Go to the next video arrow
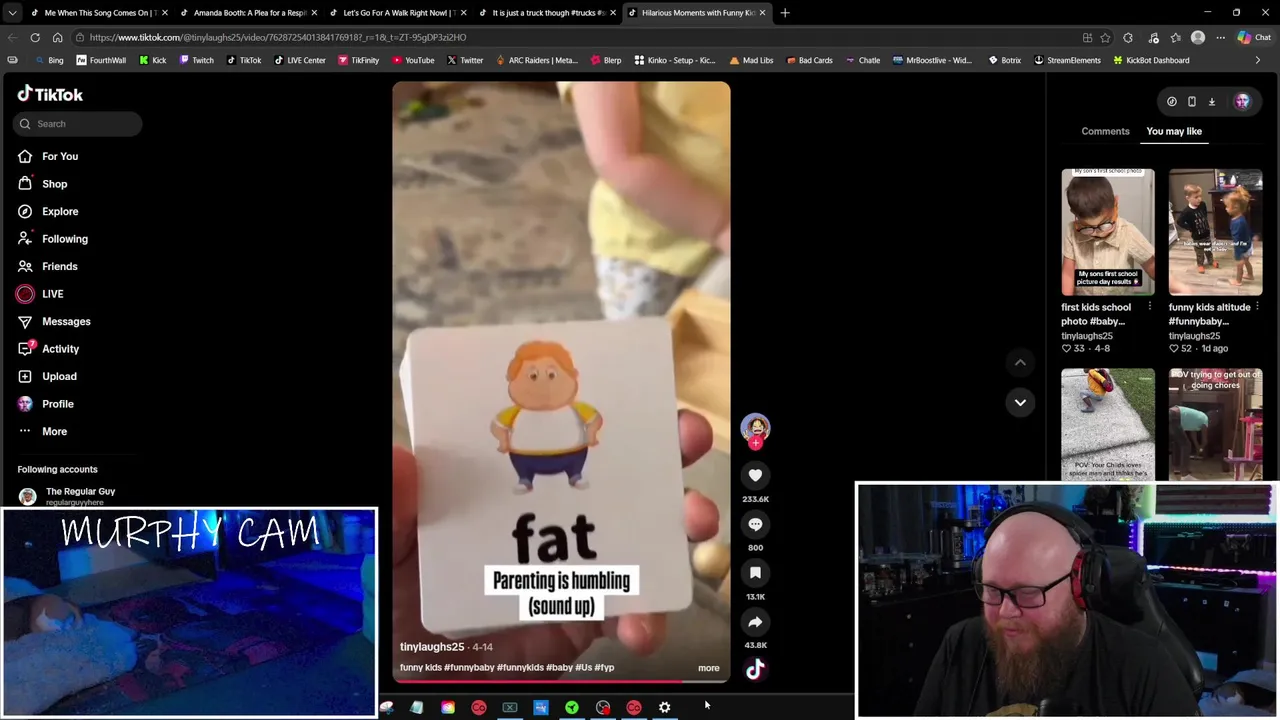The width and height of the screenshot is (1280, 720). click(x=1020, y=402)
